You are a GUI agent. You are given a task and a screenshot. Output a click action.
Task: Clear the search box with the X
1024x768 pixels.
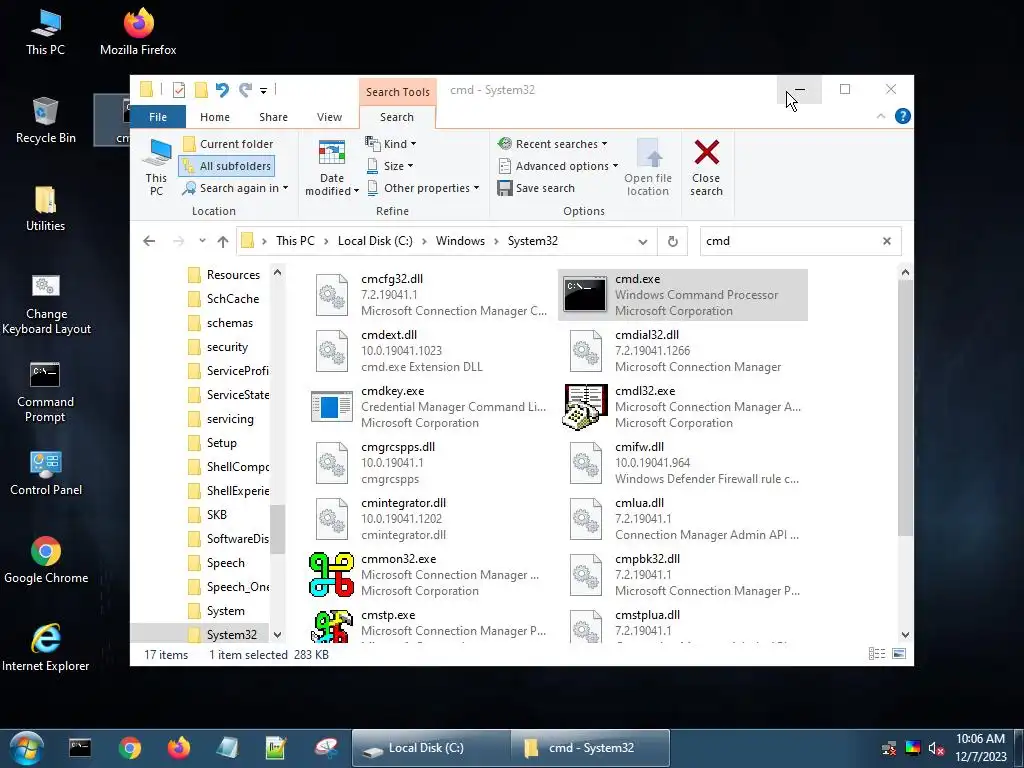click(887, 241)
